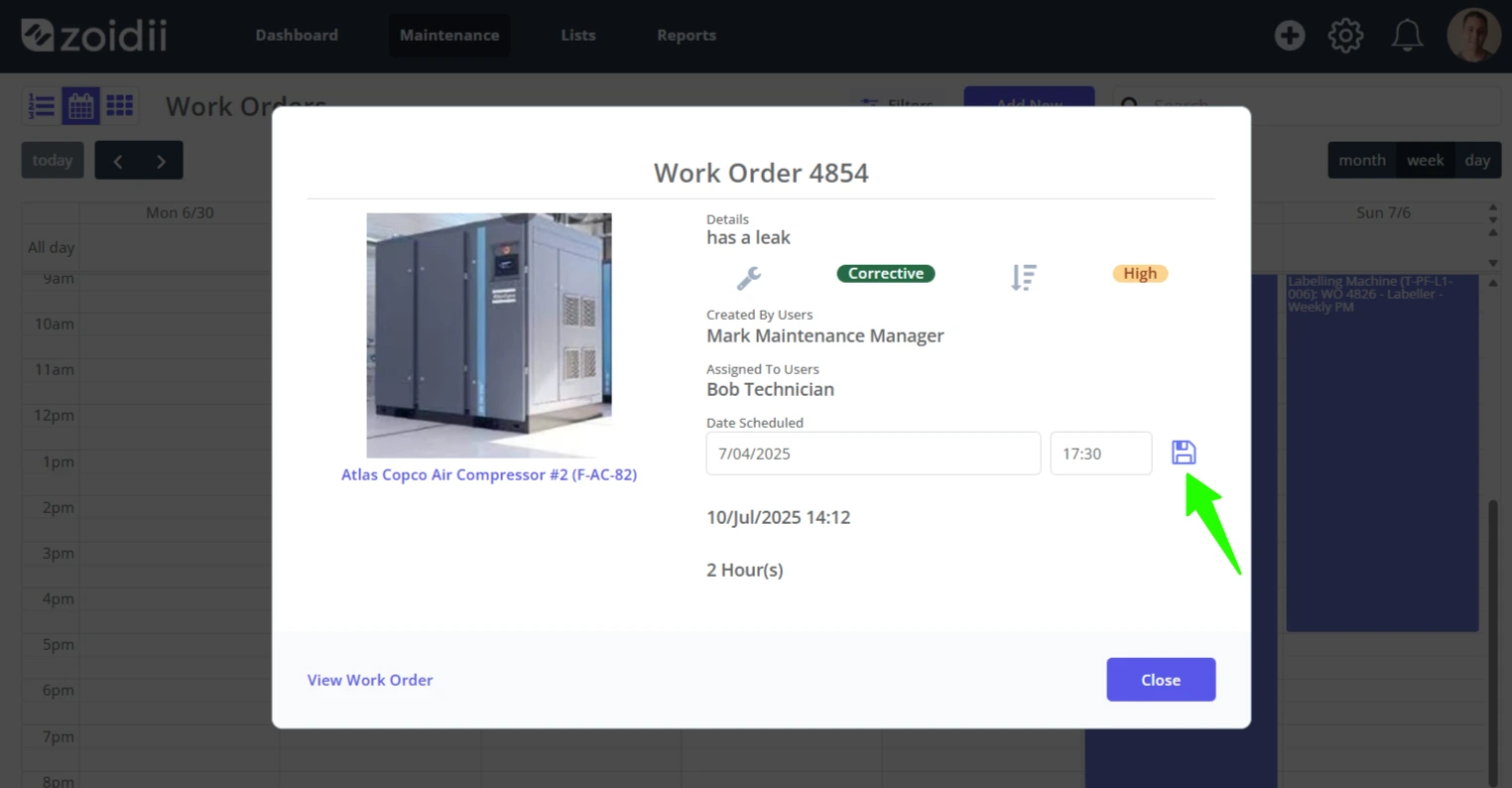Viewport: 1512px width, 788px height.
Task: Switch to grid view icon
Action: pyautogui.click(x=120, y=106)
